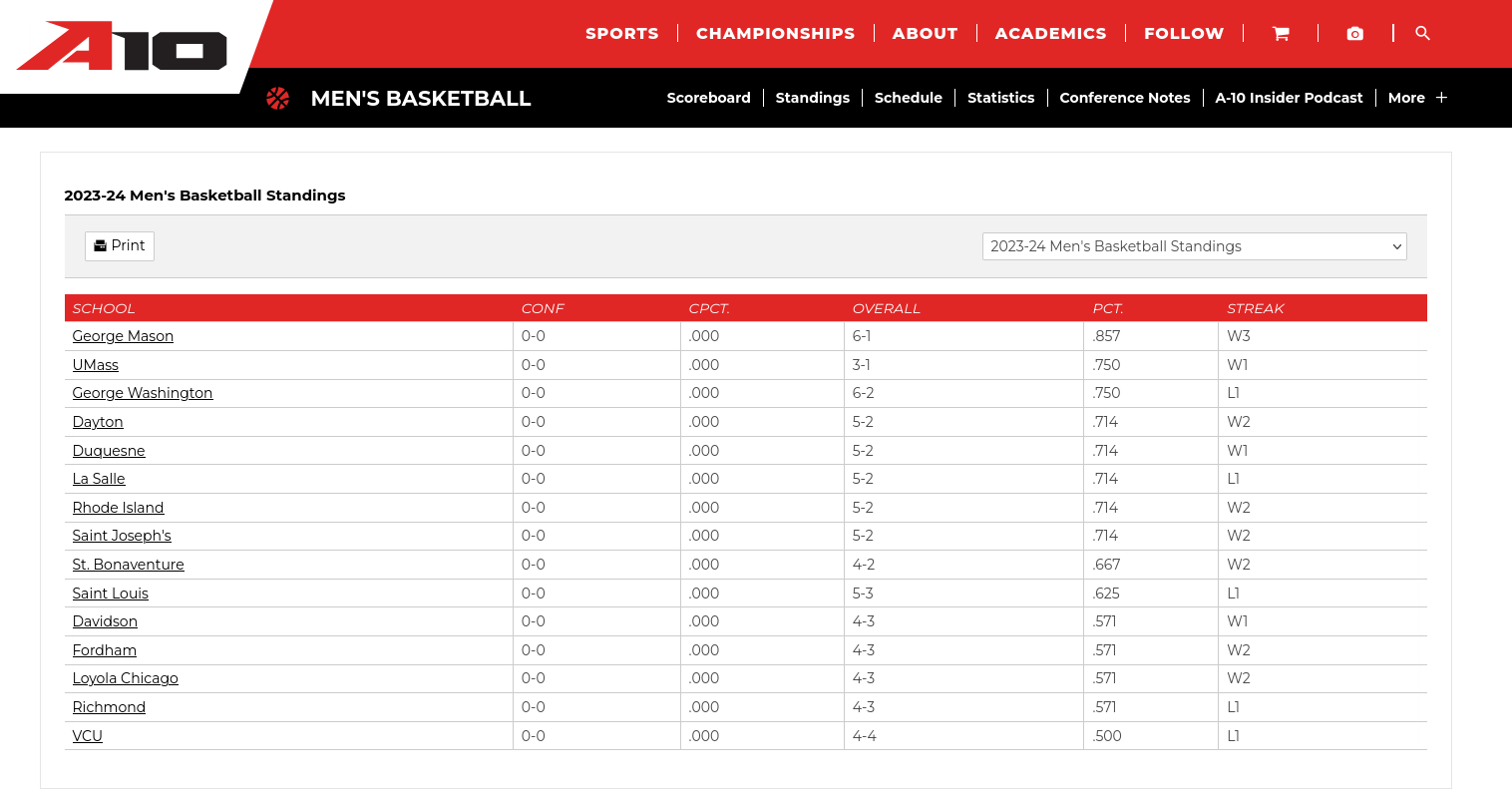Select George Washington's 6-2 overall record
Viewport: 1512px width, 795px height.
(864, 393)
